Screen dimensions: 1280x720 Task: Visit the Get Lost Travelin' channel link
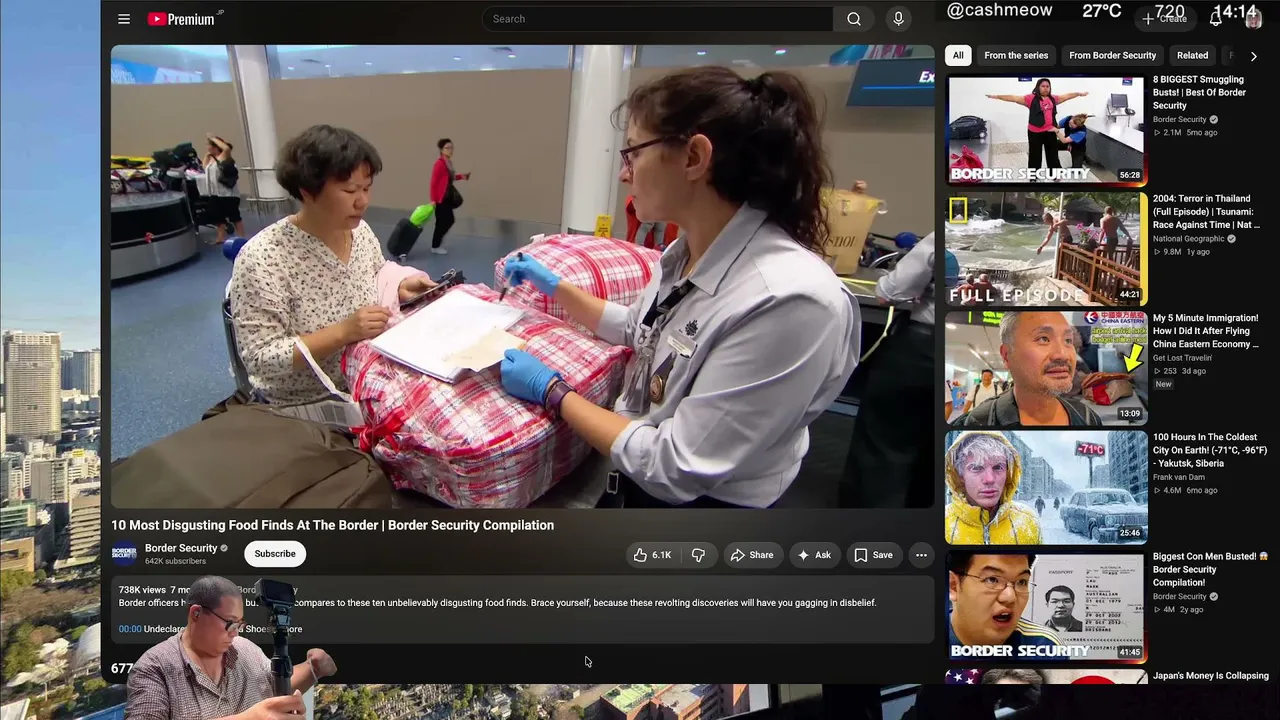click(x=1182, y=358)
